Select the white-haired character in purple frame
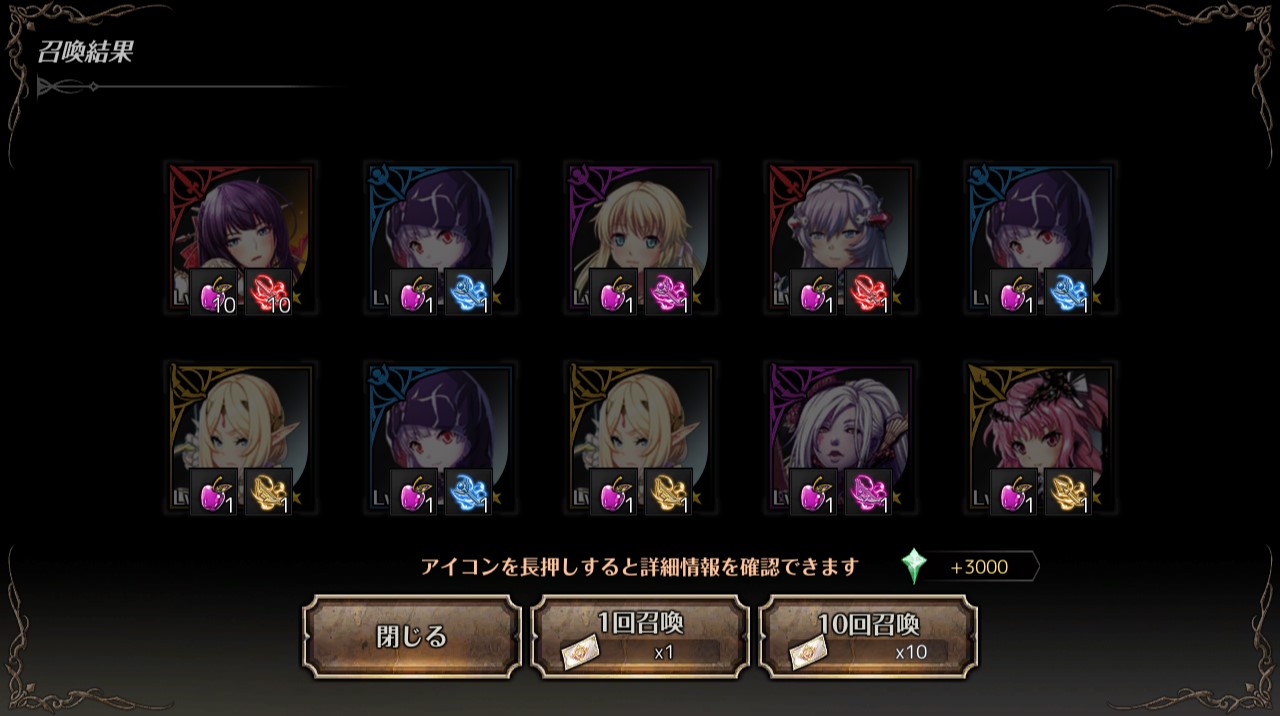 (x=840, y=438)
